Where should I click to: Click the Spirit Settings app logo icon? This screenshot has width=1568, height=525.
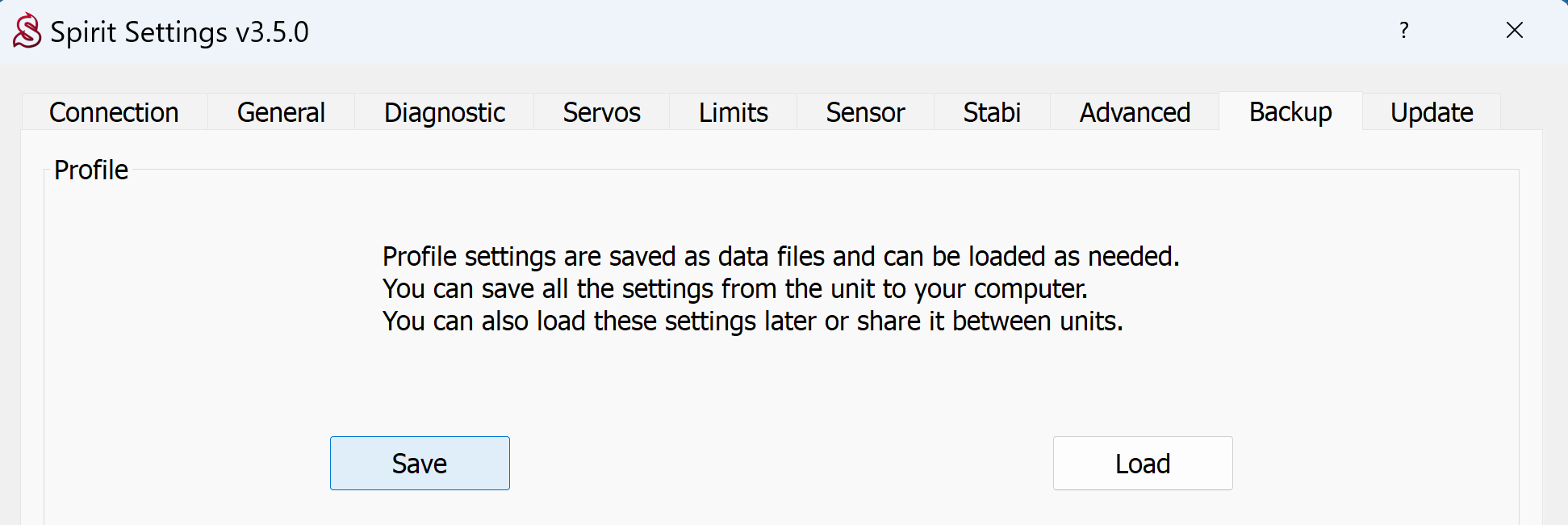pyautogui.click(x=27, y=31)
